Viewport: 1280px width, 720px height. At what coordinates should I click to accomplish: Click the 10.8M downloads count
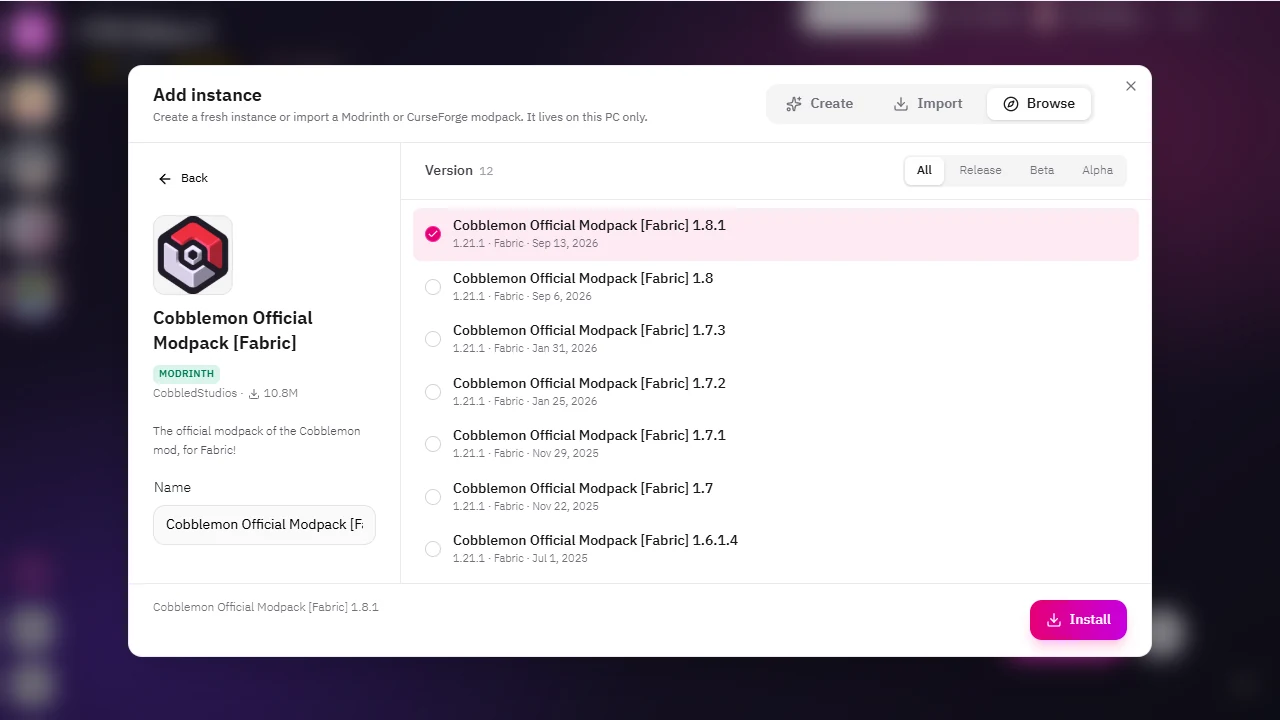(273, 394)
